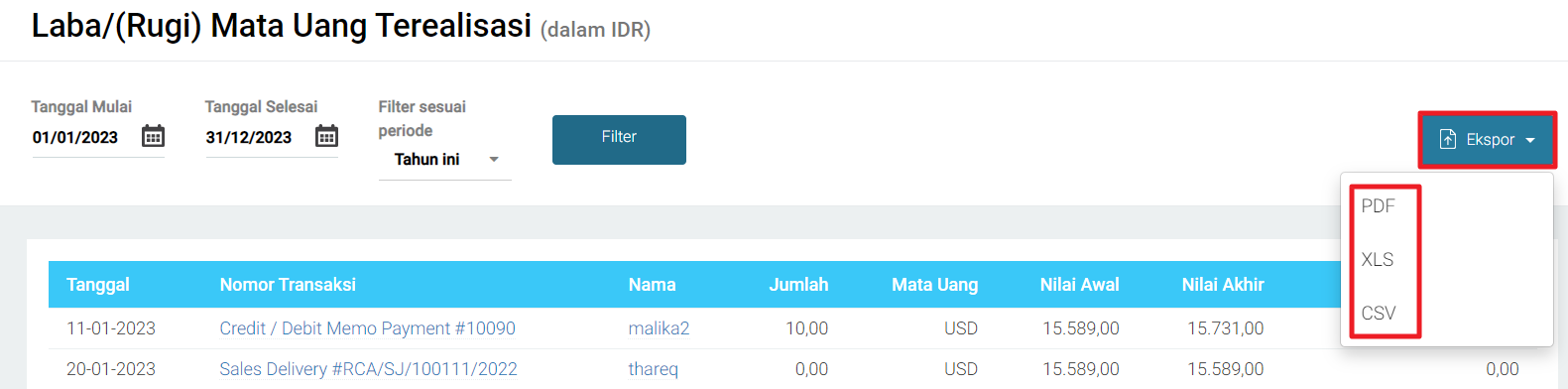Choose XLS export option

1377,260
